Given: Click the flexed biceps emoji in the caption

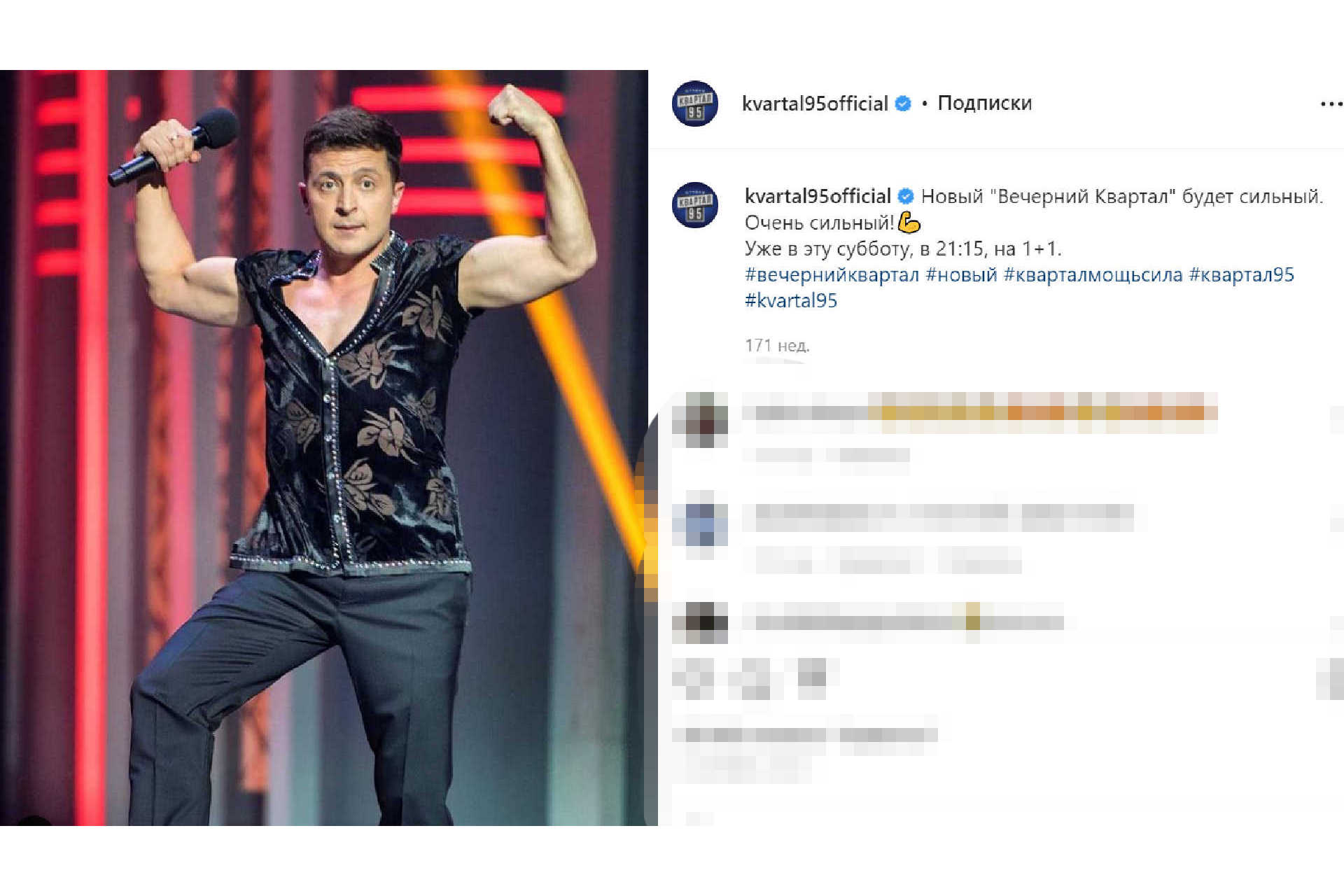Looking at the screenshot, I should (x=909, y=223).
